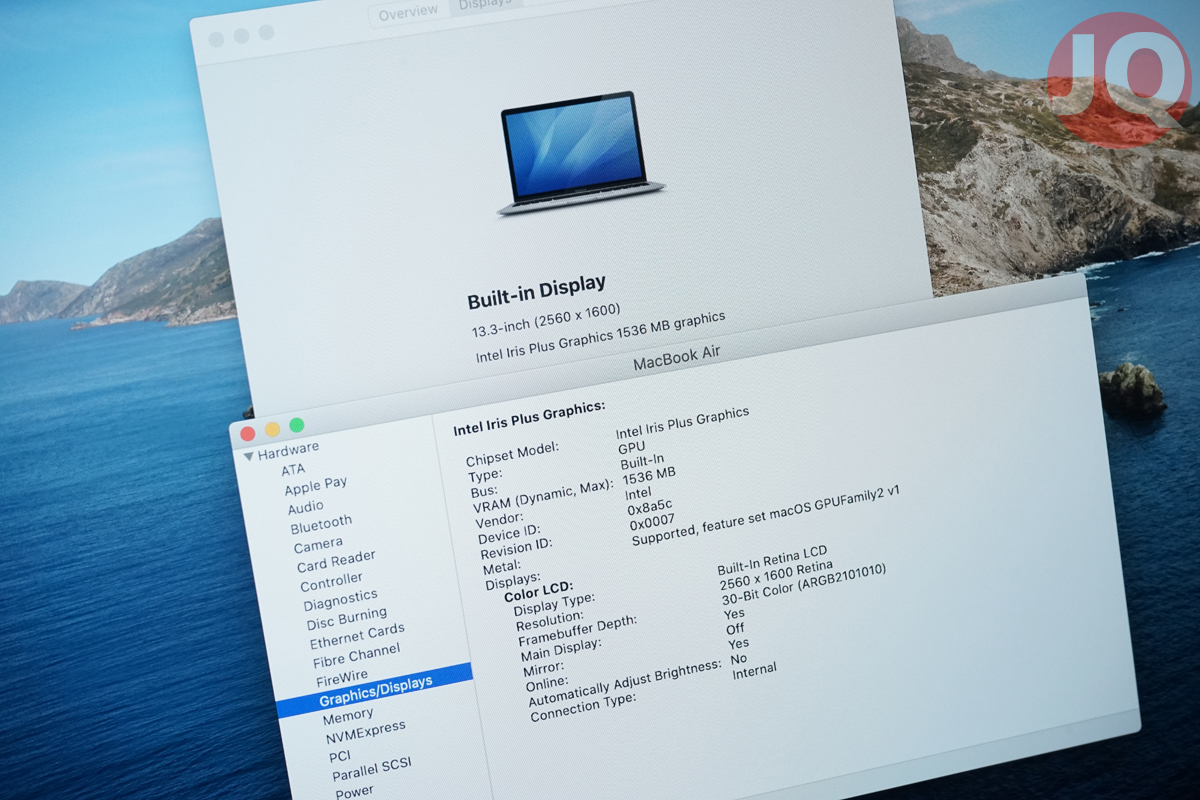Screen dimensions: 1200x800
Task: Select Camera in the sidebar
Action: click(x=318, y=545)
